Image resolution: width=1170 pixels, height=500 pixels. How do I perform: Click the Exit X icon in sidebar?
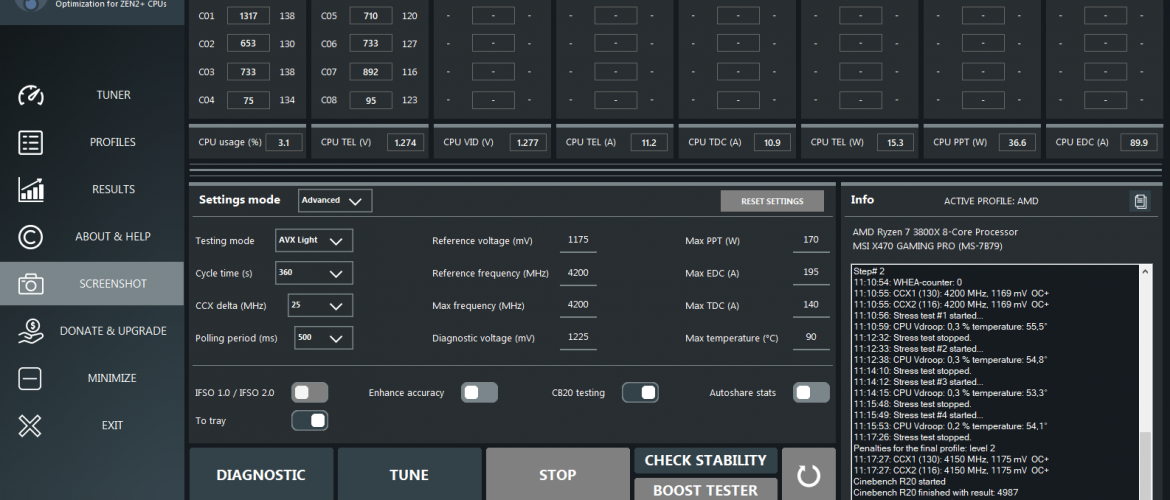[31, 425]
